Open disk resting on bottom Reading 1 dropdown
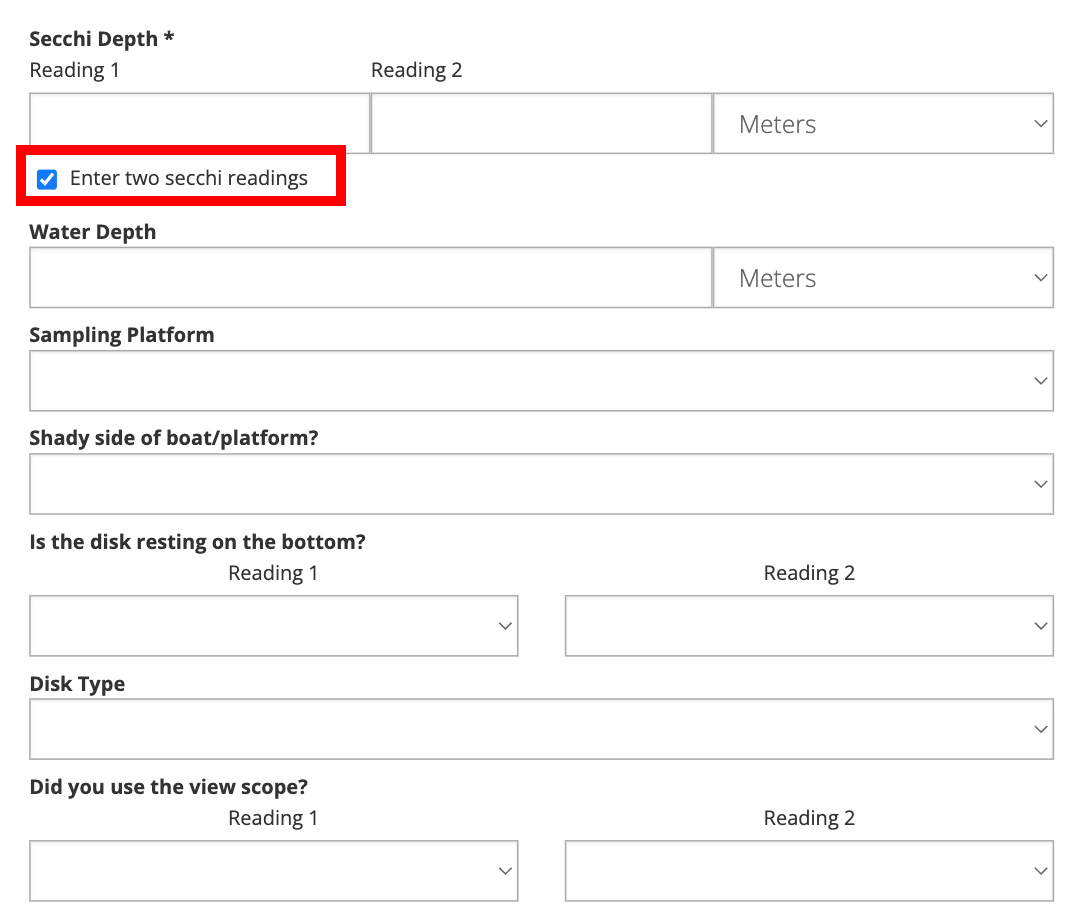The width and height of the screenshot is (1078, 918). 273,626
